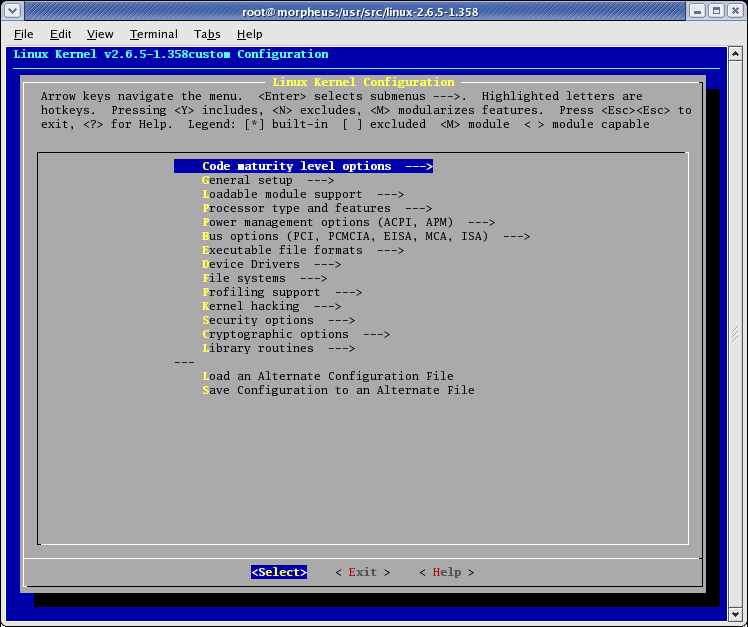Screen dimensions: 748x627
Task: Open the File menu
Action: [x=24, y=34]
